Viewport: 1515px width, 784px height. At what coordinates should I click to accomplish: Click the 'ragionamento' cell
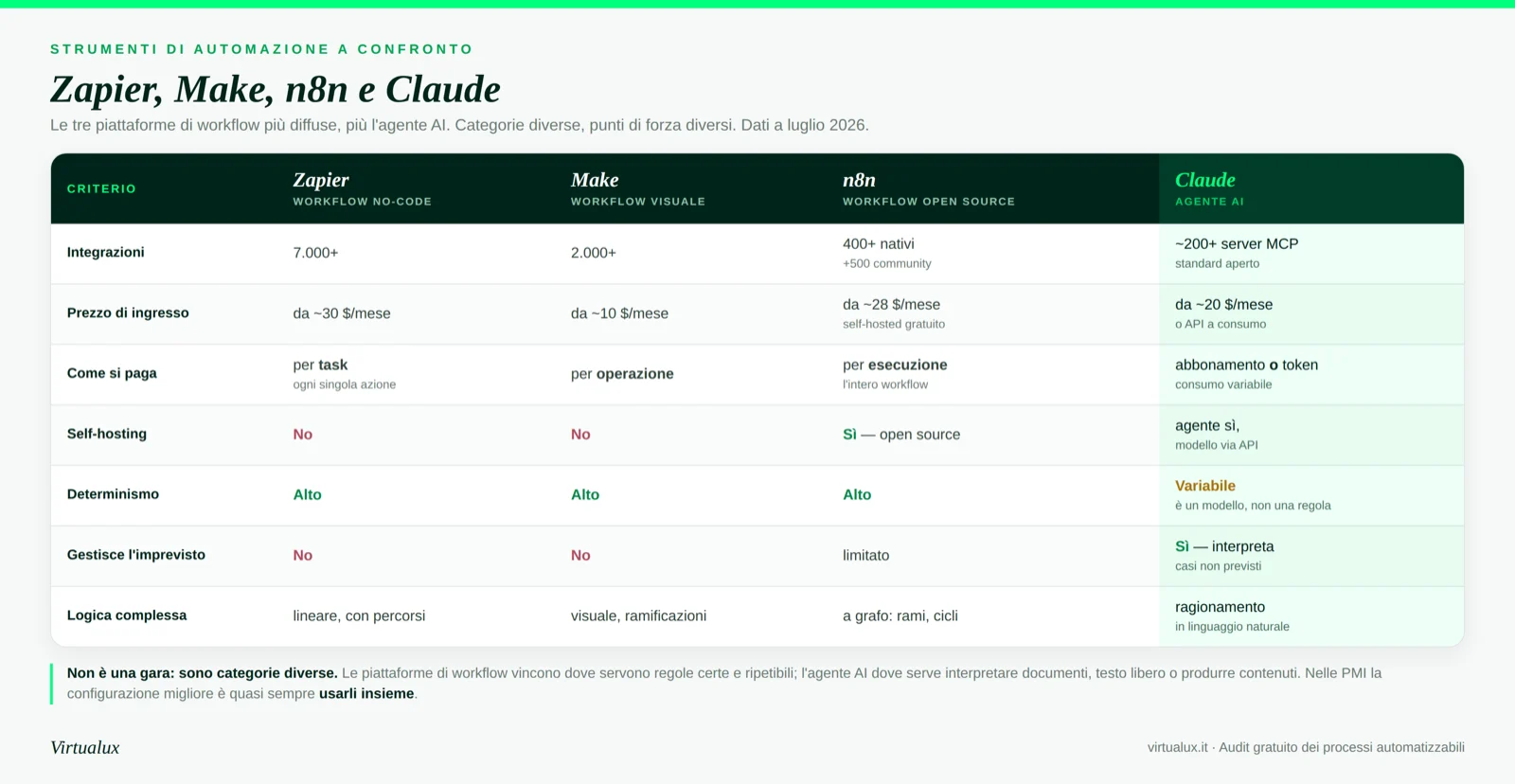pyautogui.click(x=1220, y=607)
